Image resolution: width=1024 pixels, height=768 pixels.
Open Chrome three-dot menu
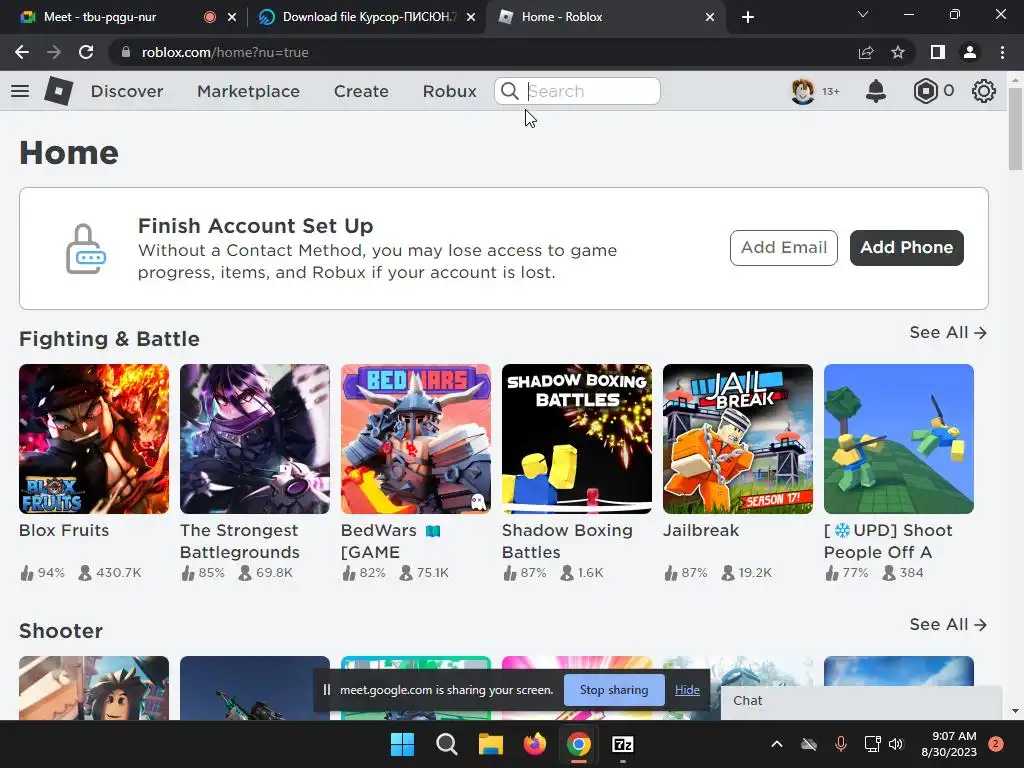[1002, 52]
